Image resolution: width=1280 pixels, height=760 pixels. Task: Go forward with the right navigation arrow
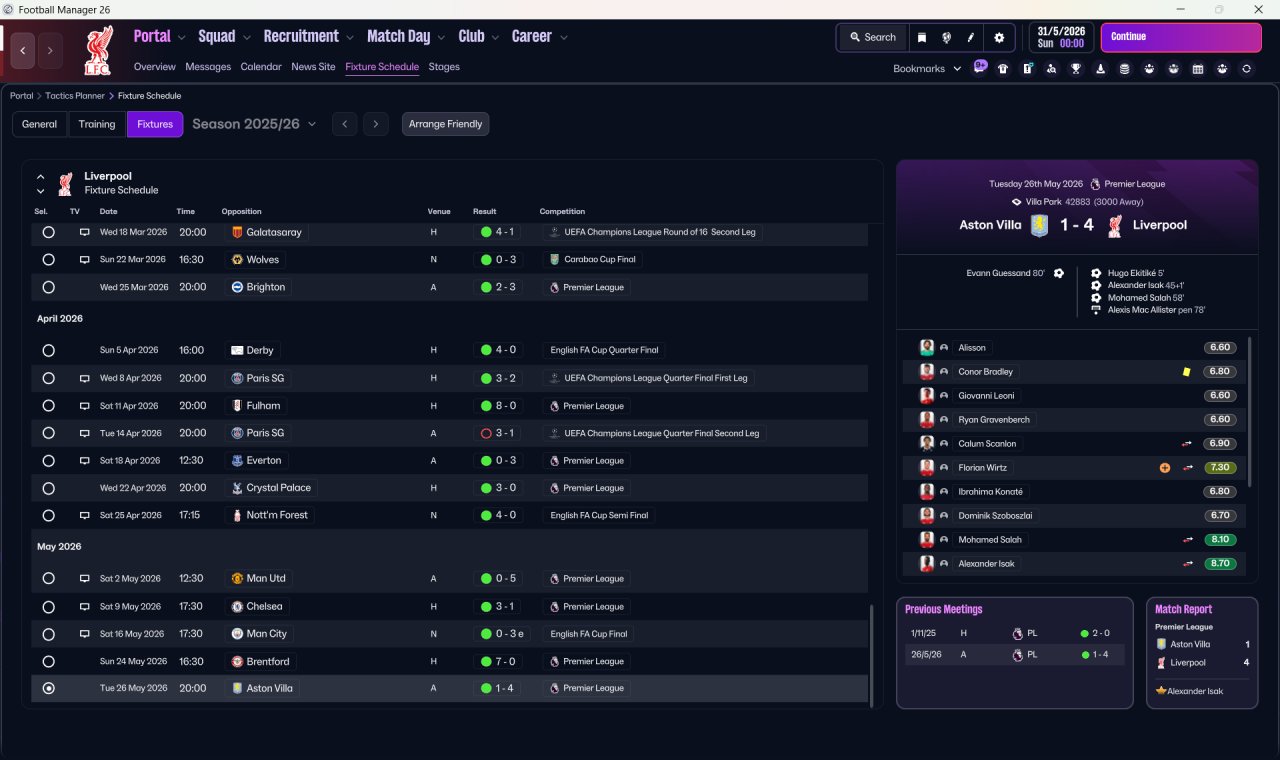tap(50, 50)
